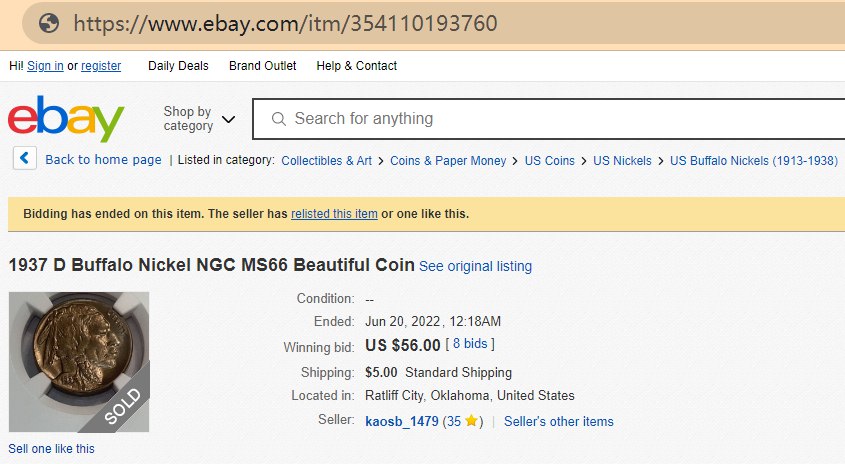Open the sold Buffalo Nickel thumbnail
Screen dimensions: 845x464
point(79,362)
